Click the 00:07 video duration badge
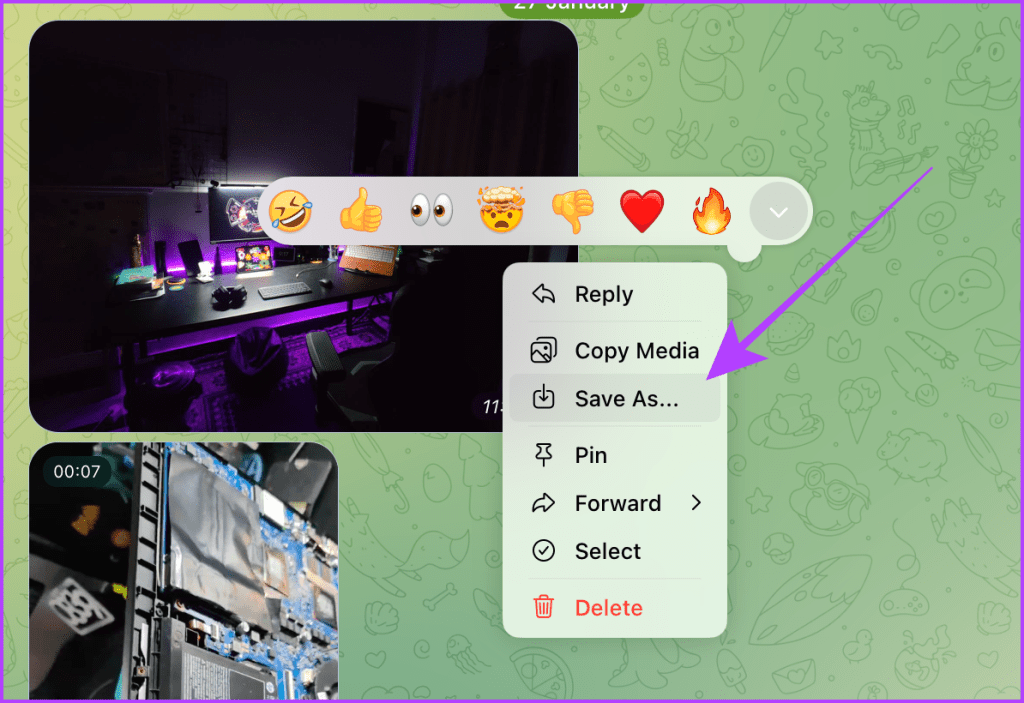Viewport: 1024px width, 703px height. (x=77, y=472)
